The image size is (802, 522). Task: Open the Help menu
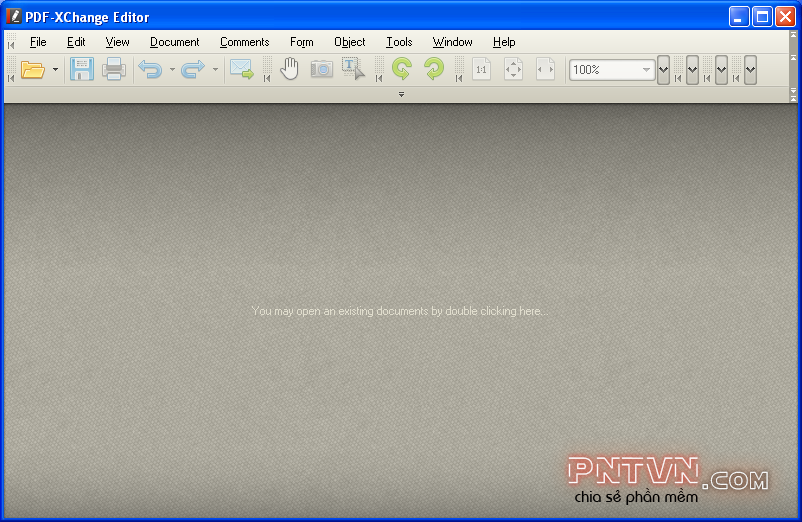504,42
